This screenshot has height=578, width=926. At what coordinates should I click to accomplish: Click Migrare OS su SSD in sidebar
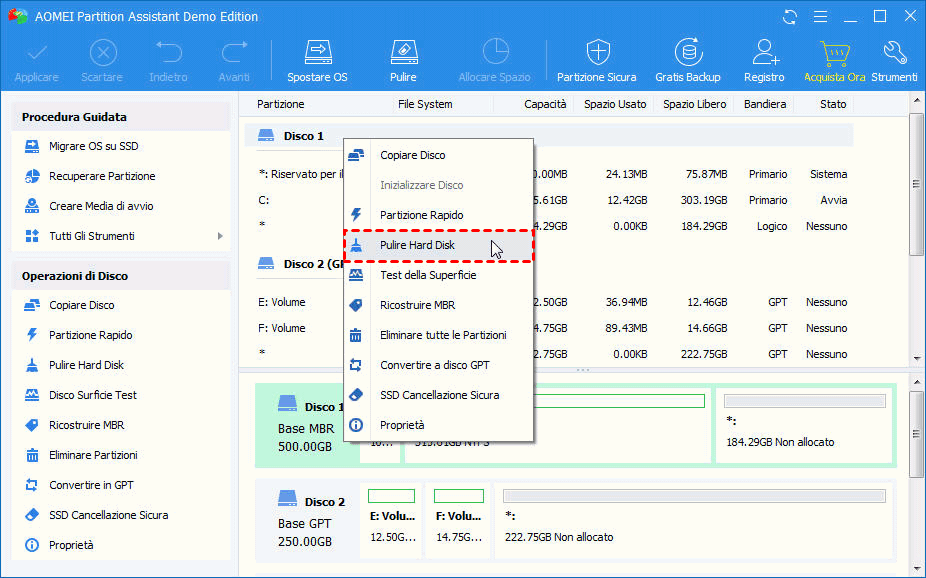pyautogui.click(x=93, y=146)
